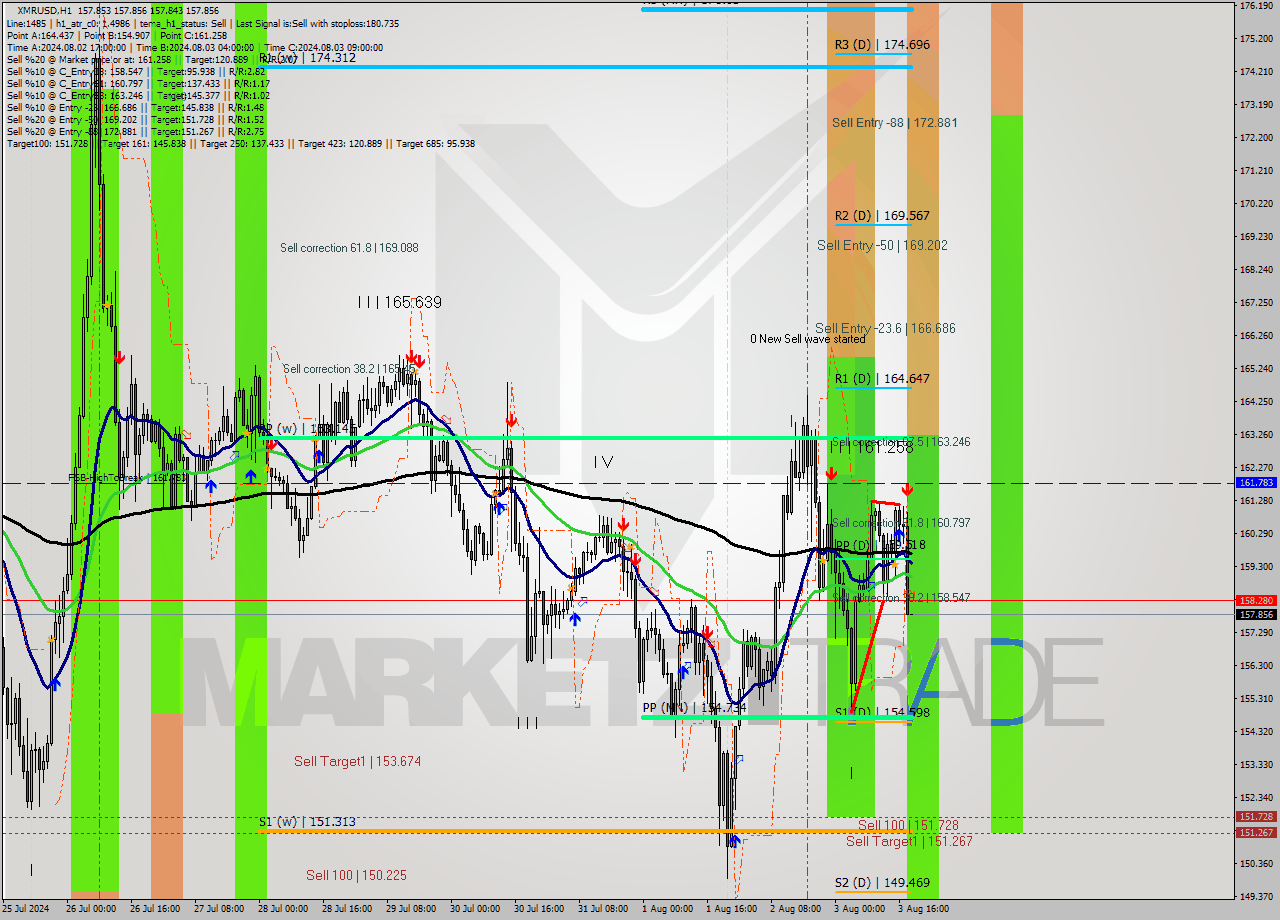Click the 'Sell 100 | 150.225' label
This screenshot has height=920, width=1280.
pyautogui.click(x=356, y=876)
